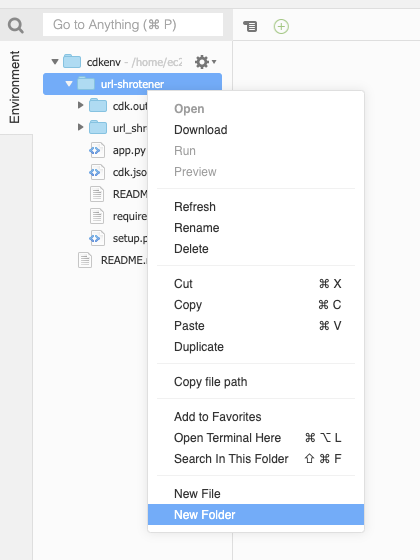This screenshot has width=420, height=560.
Task: Click the tab list menu icon
Action: pyautogui.click(x=250, y=26)
